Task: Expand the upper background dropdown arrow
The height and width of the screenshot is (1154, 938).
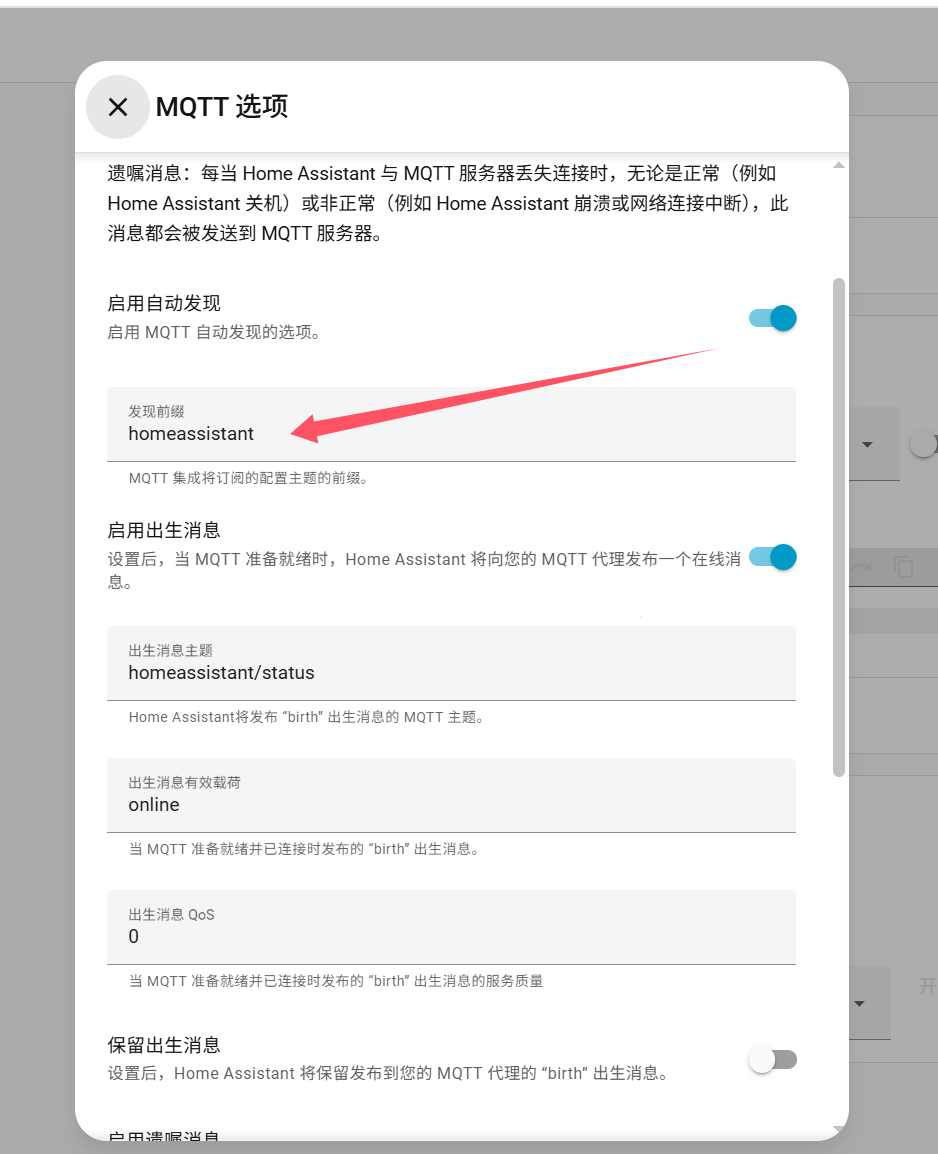Action: 867,444
